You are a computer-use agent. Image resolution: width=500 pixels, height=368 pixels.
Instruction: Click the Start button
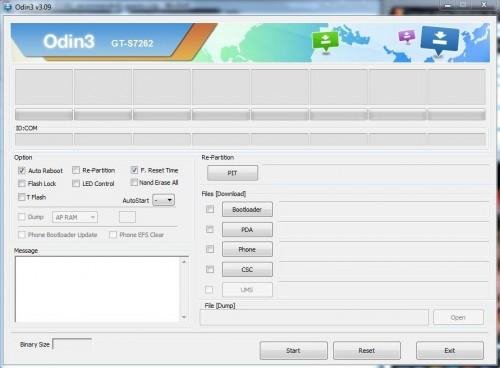click(x=293, y=350)
